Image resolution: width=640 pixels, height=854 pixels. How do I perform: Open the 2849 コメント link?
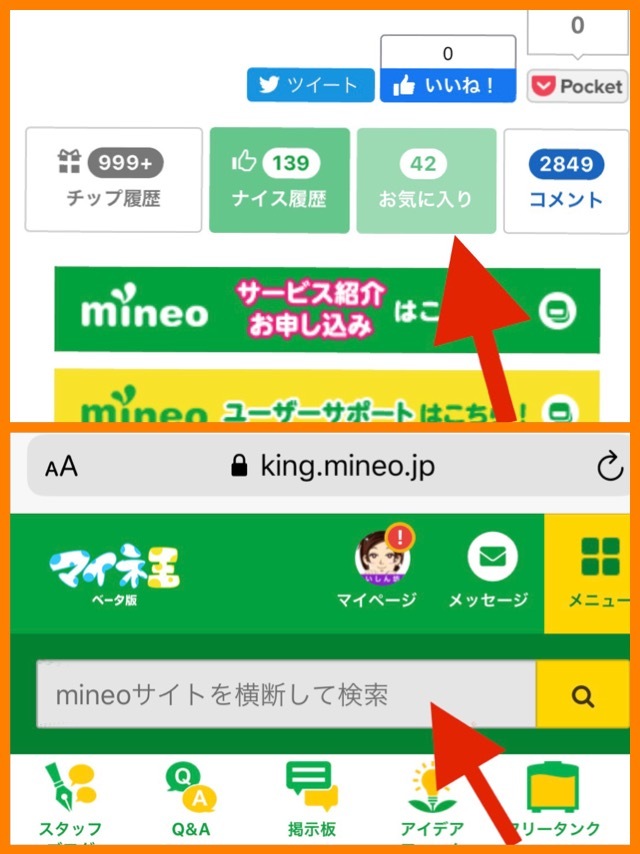coord(566,181)
